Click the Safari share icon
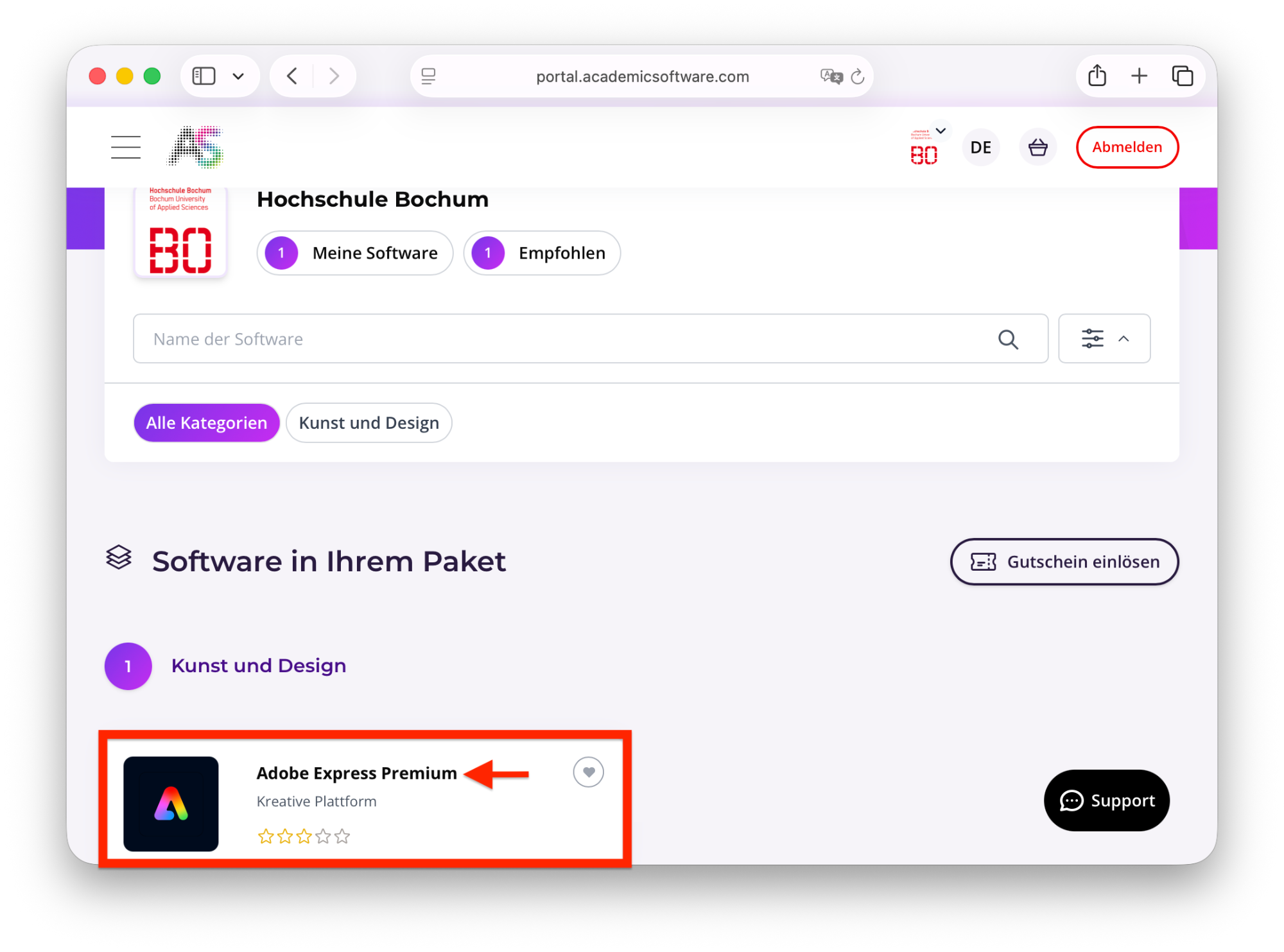The height and width of the screenshot is (952, 1284). coord(1097,76)
